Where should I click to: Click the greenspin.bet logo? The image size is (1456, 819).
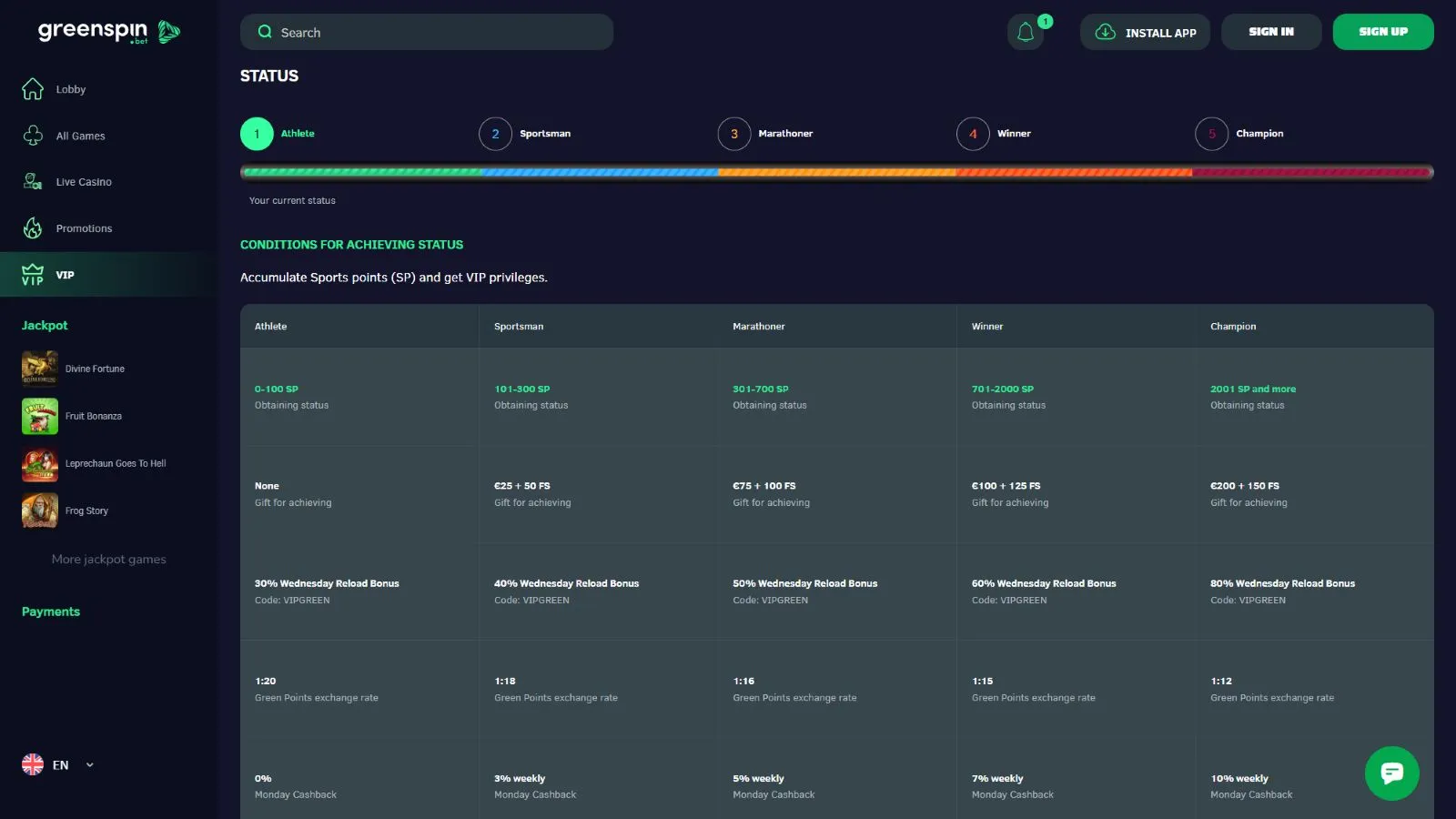pos(108,32)
